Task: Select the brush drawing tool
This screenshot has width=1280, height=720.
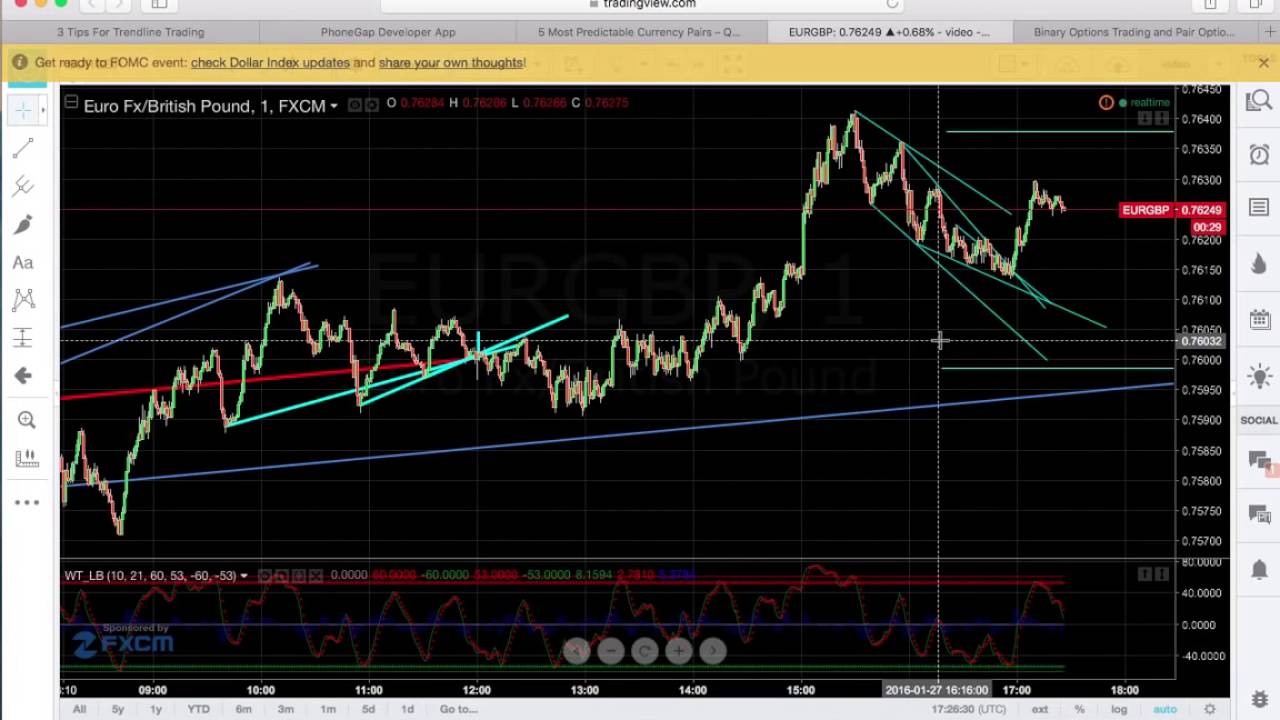Action: click(x=23, y=224)
